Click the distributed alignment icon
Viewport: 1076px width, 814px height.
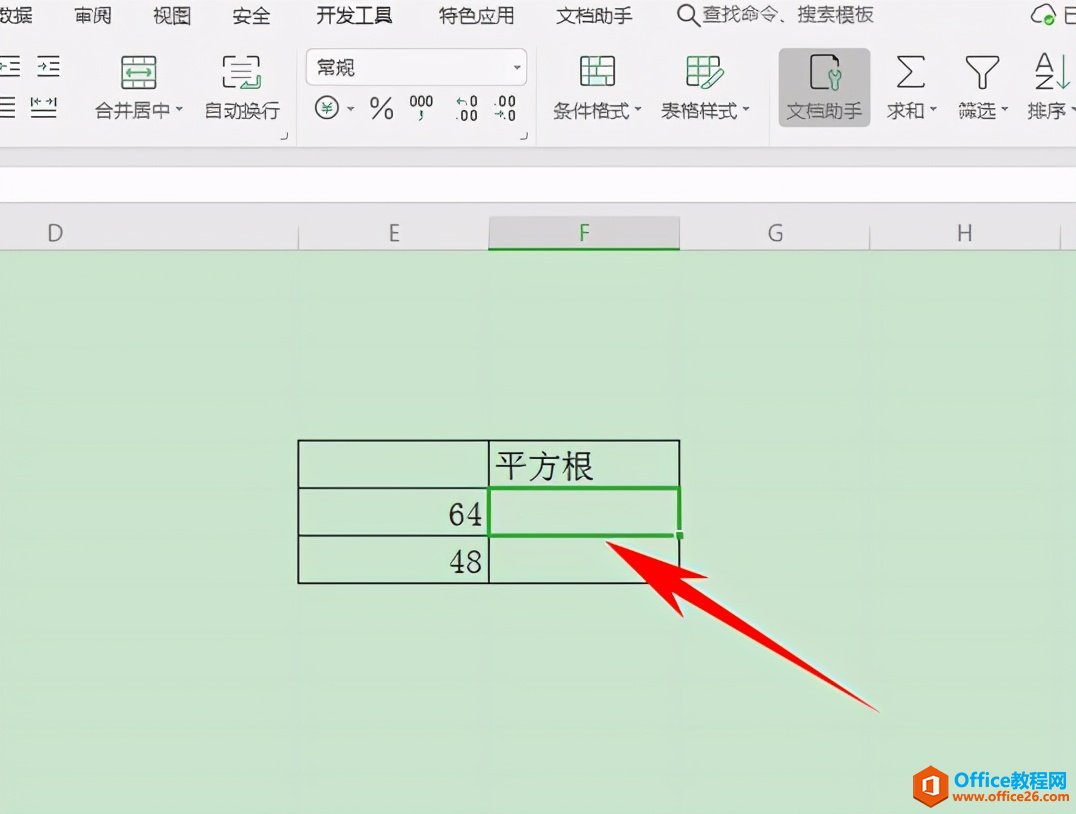[44, 108]
